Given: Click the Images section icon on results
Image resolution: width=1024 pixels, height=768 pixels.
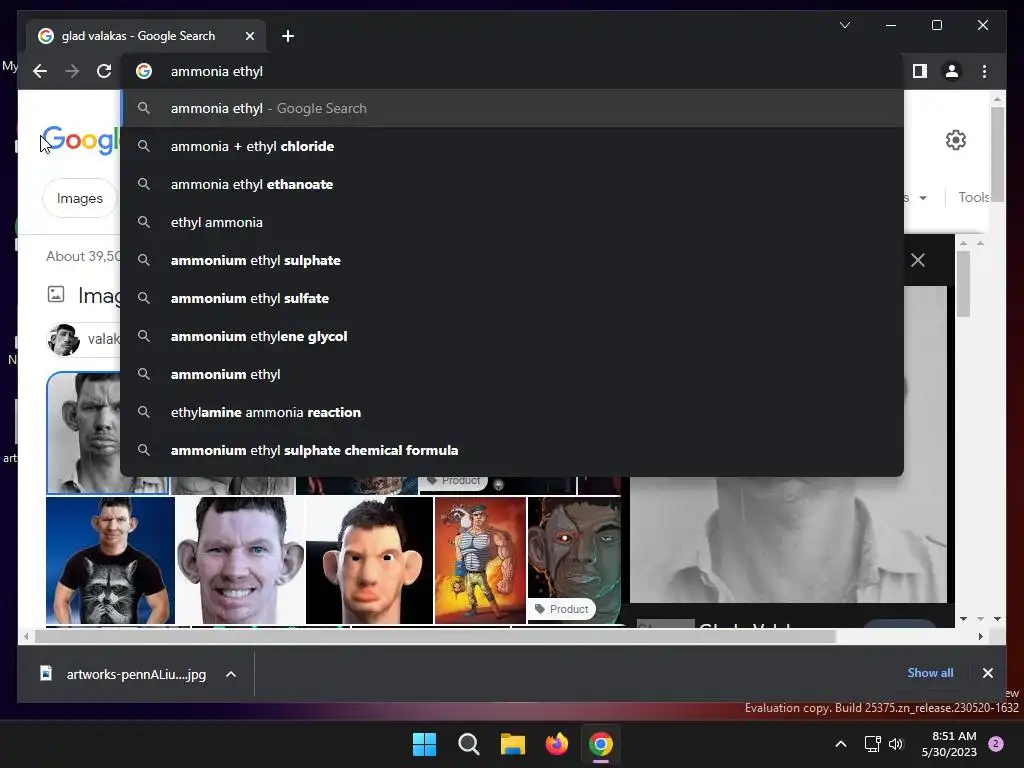Looking at the screenshot, I should 56,295.
